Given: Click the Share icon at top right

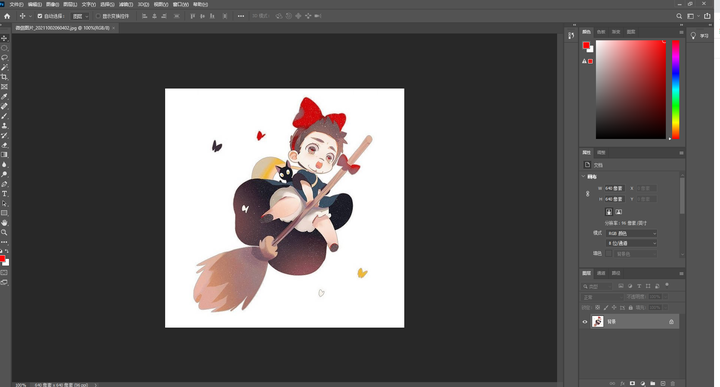Looking at the screenshot, I should [707, 16].
